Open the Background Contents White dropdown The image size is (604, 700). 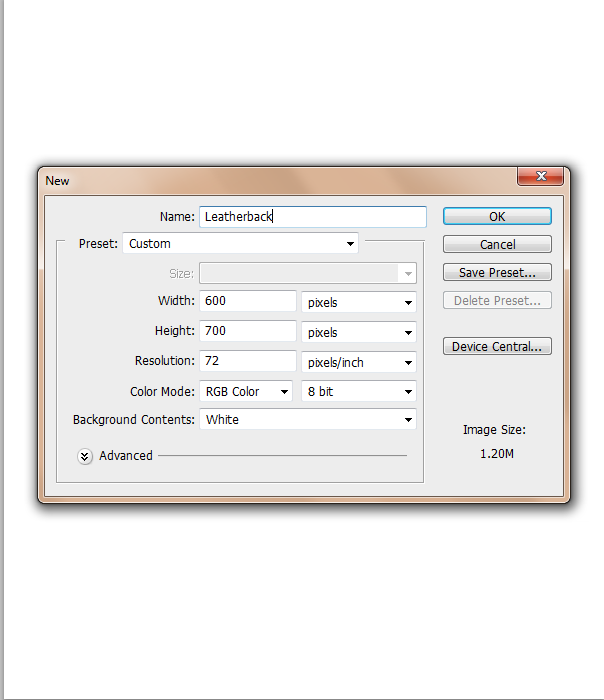[308, 419]
